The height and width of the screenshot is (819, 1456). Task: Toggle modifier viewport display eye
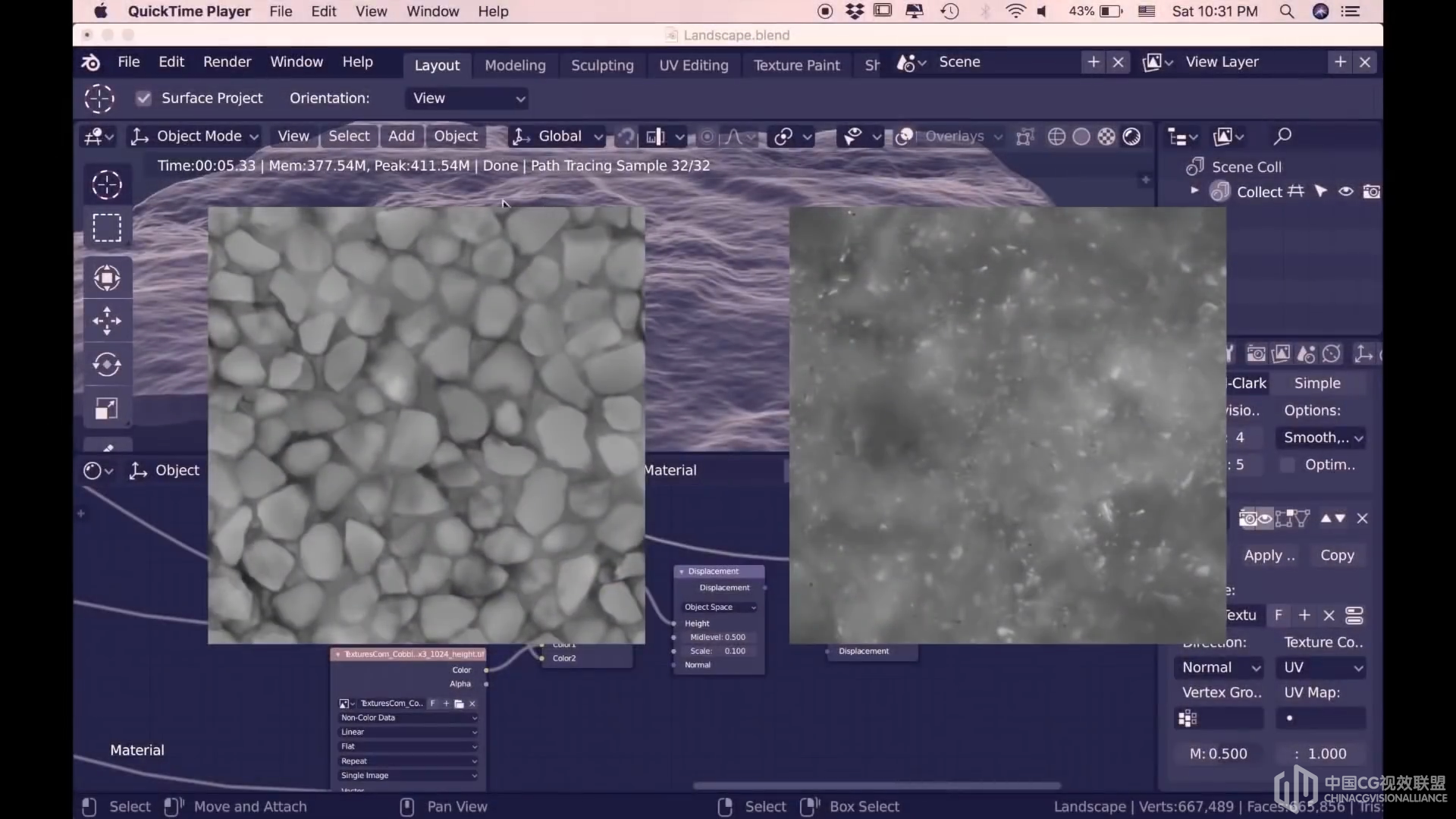tap(1266, 518)
